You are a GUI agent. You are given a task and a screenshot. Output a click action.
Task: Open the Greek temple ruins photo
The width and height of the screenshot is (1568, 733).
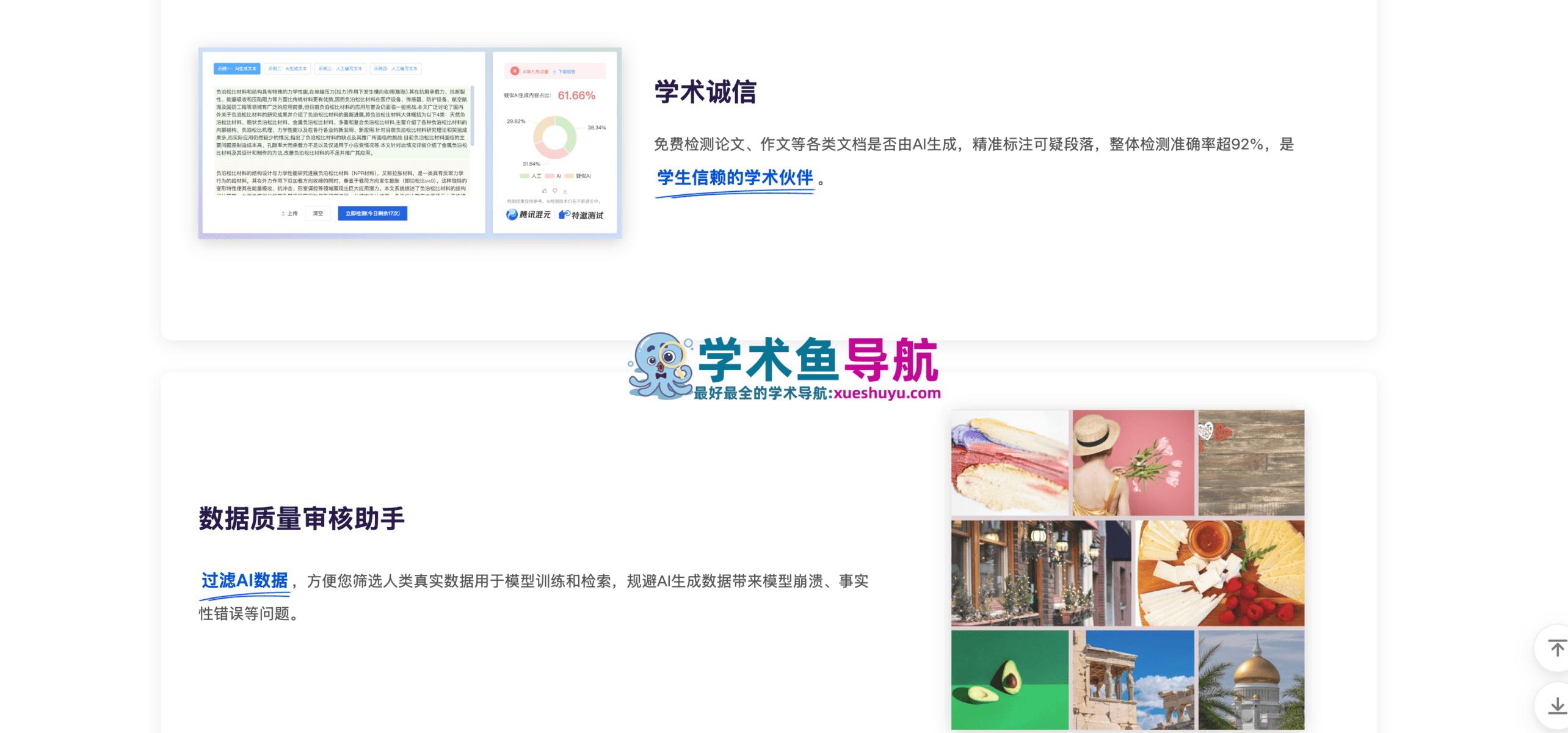[1133, 680]
